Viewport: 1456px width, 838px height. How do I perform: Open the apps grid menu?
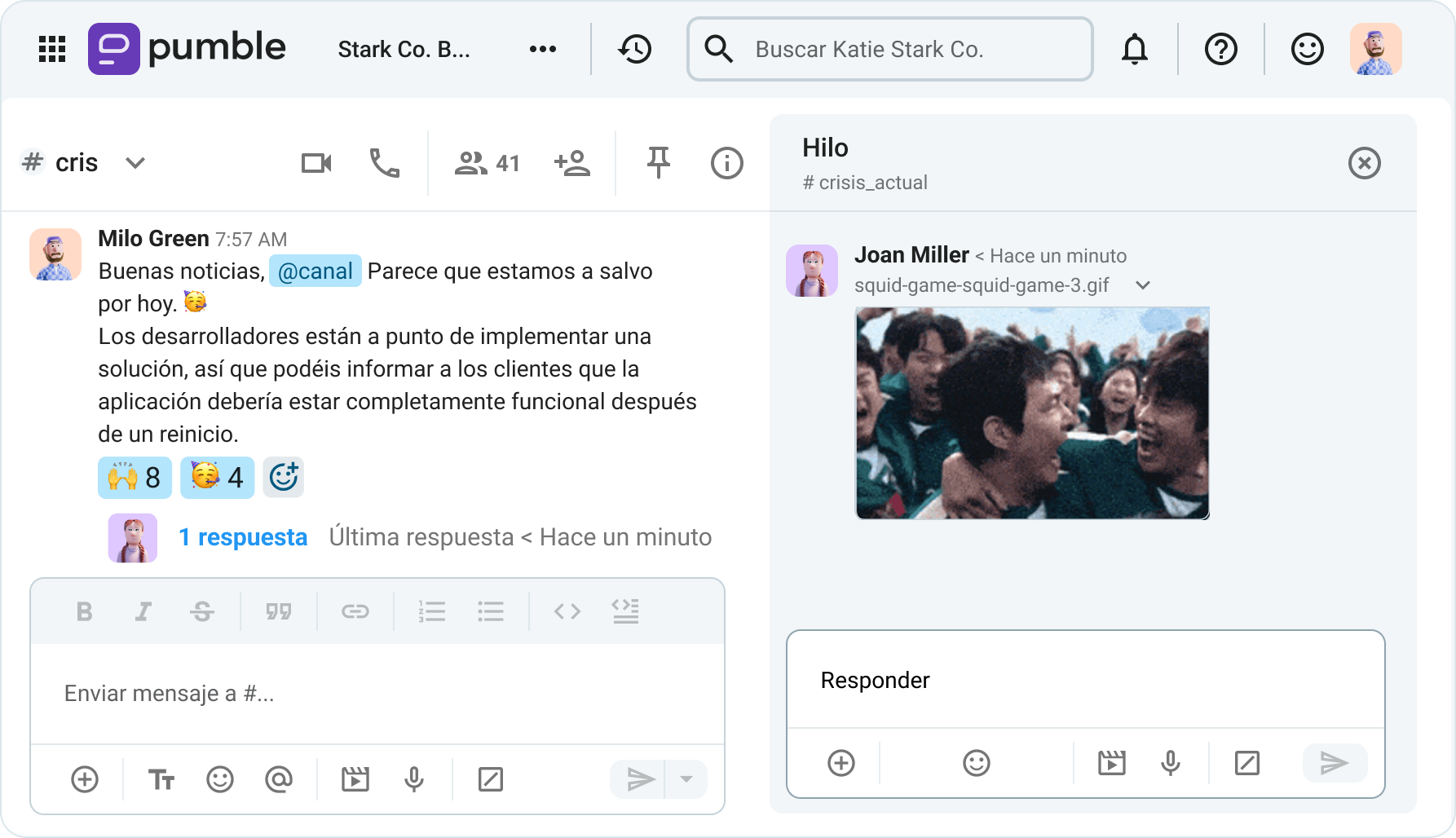click(51, 49)
